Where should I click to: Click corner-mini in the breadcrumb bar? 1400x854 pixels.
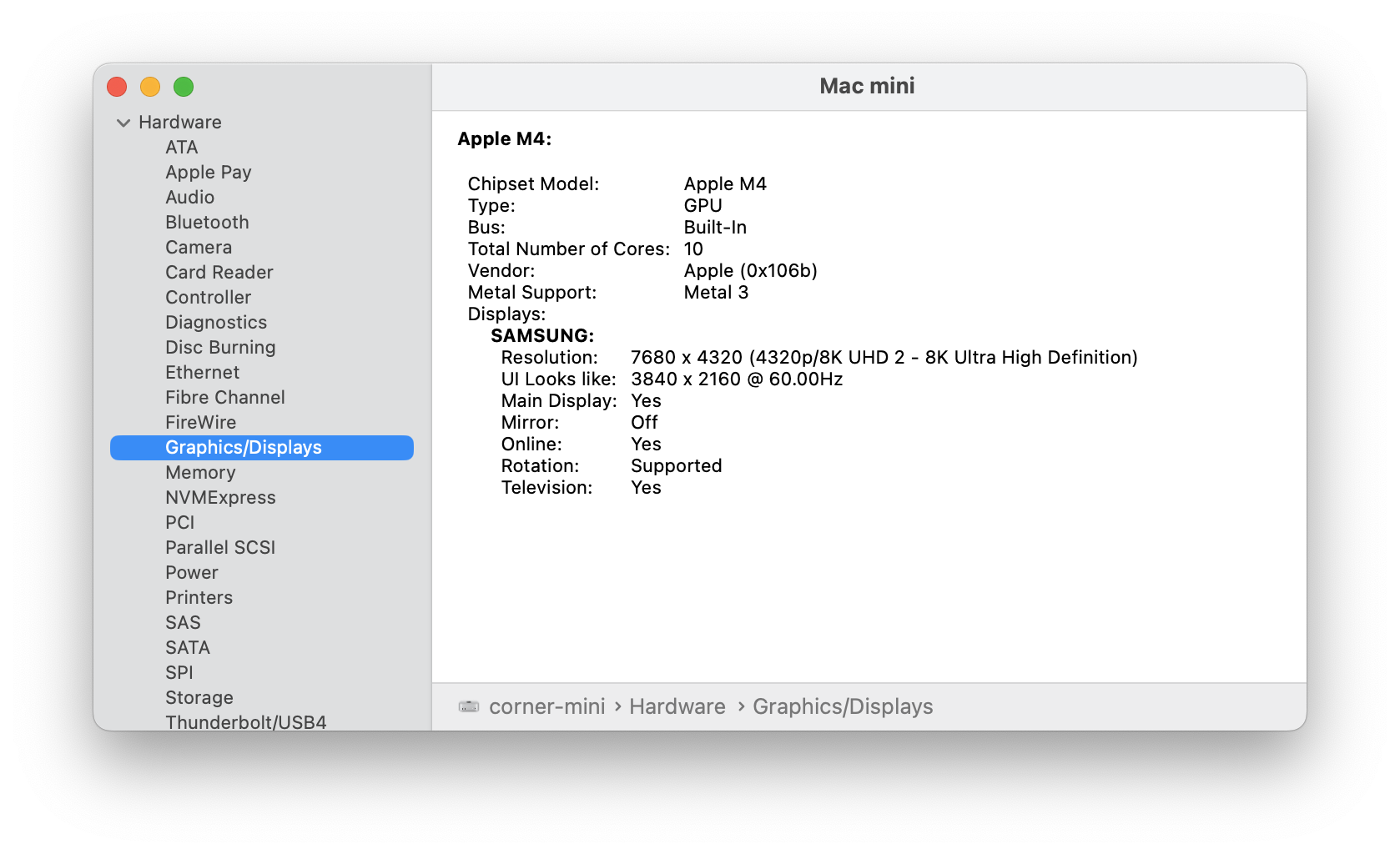point(546,706)
